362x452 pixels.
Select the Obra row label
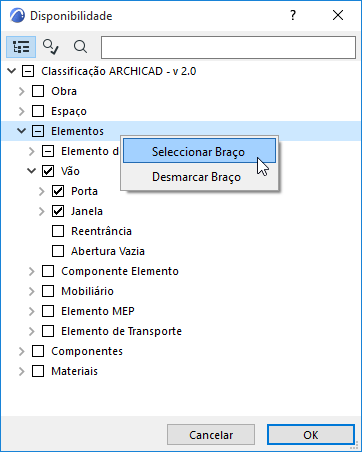64,91
